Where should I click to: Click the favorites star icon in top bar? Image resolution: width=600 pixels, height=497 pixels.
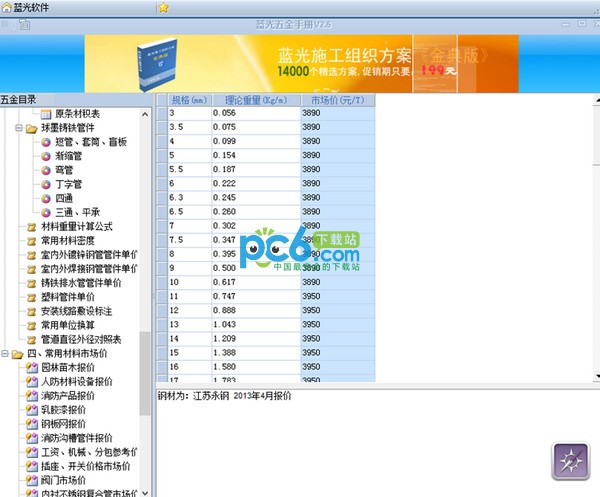[x=163, y=7]
